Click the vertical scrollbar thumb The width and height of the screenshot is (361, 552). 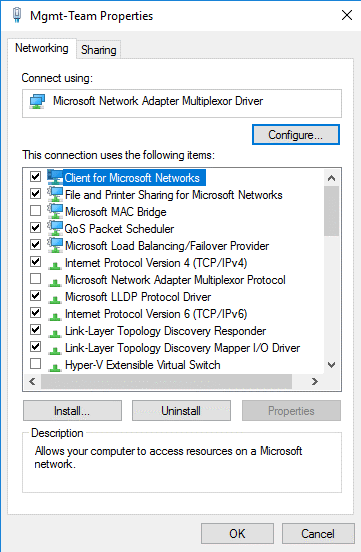pos(331,211)
